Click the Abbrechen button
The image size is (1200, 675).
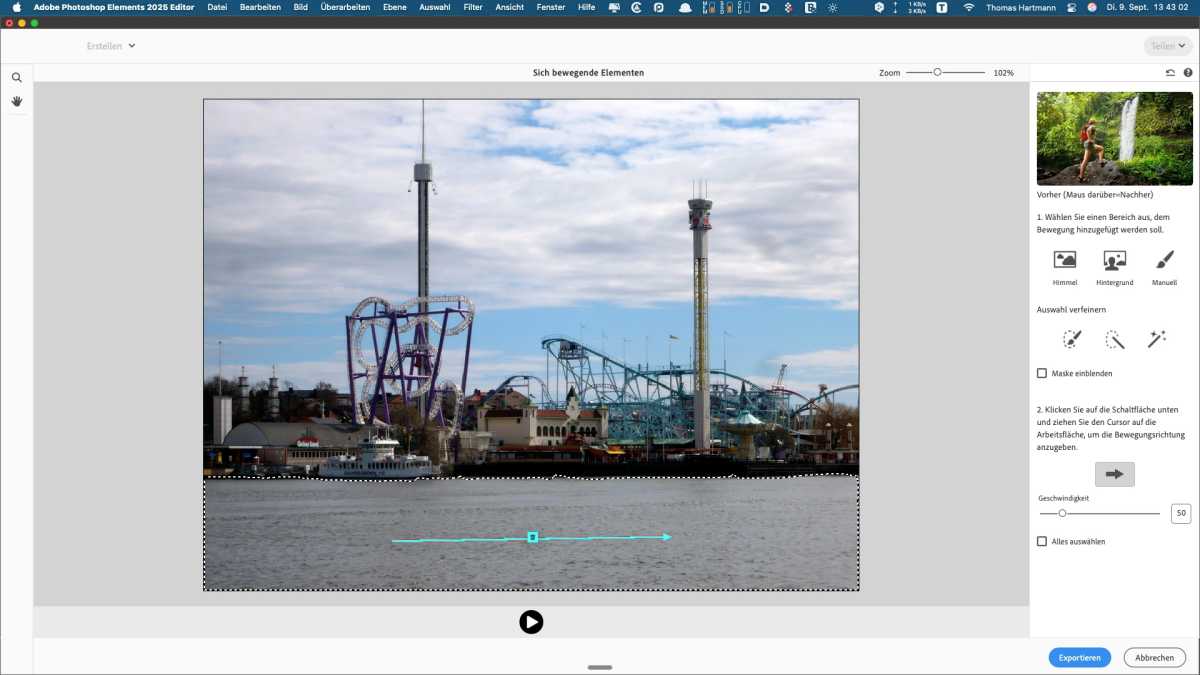point(1155,657)
